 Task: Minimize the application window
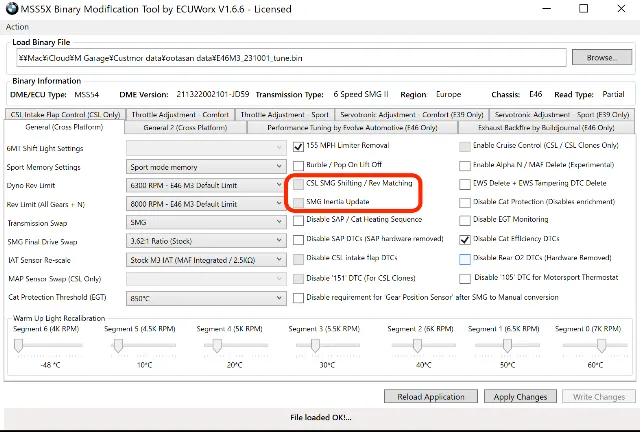tap(547, 9)
